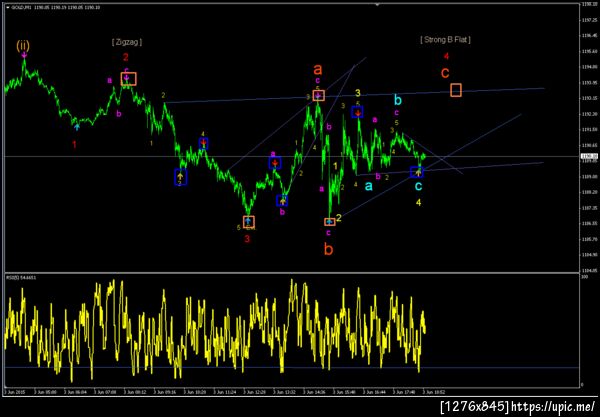Select the empty orange target box below orange c
600x417 pixels.
click(x=456, y=90)
